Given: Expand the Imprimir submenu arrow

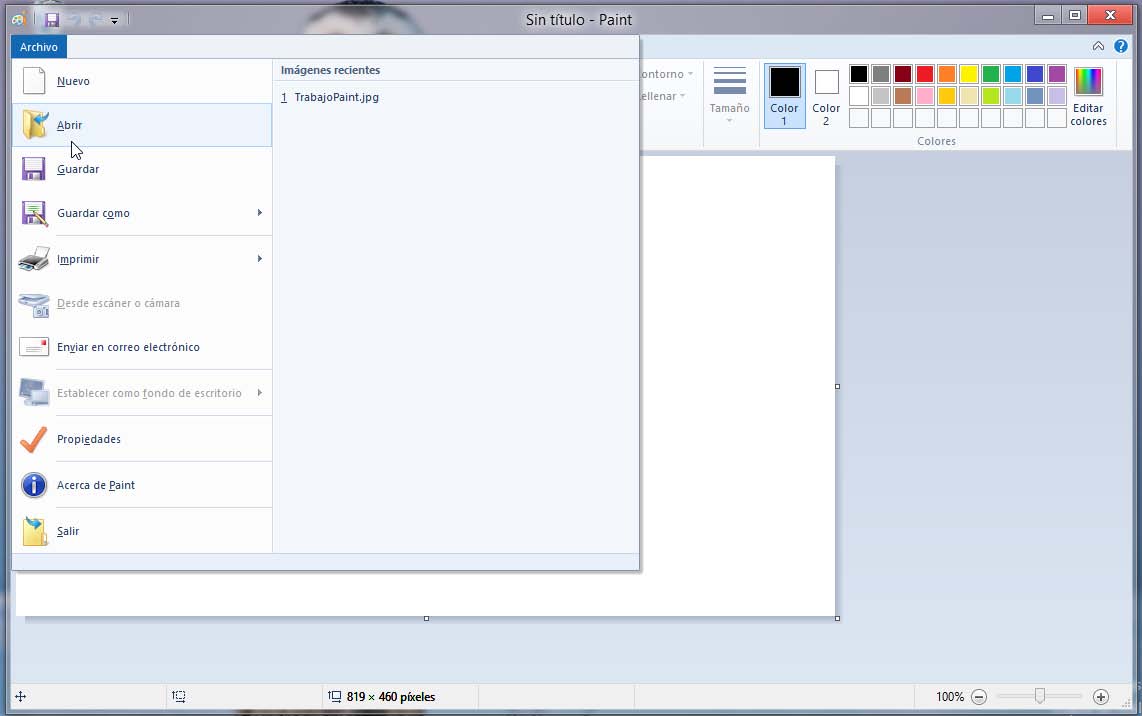Looking at the screenshot, I should [259, 259].
